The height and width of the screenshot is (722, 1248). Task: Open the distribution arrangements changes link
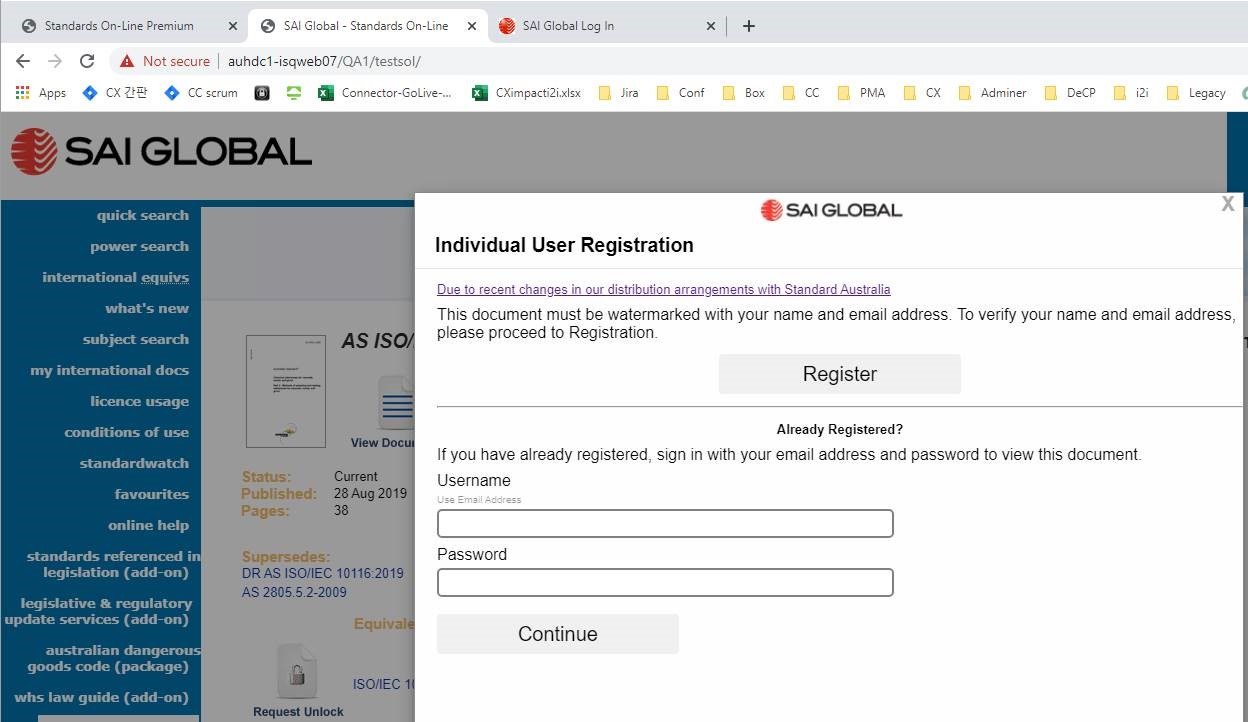[x=663, y=290]
